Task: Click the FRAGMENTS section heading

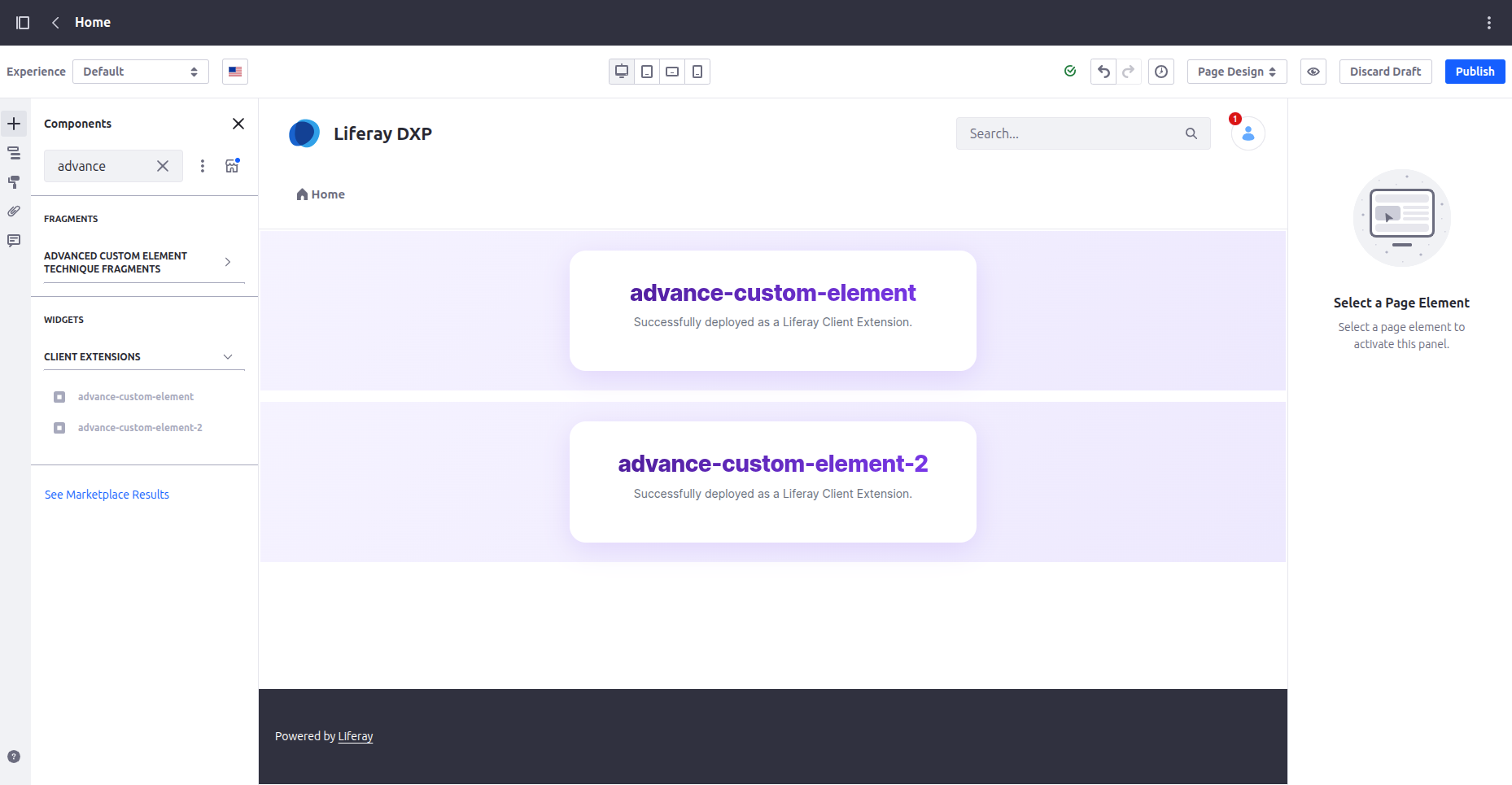Action: [71, 219]
